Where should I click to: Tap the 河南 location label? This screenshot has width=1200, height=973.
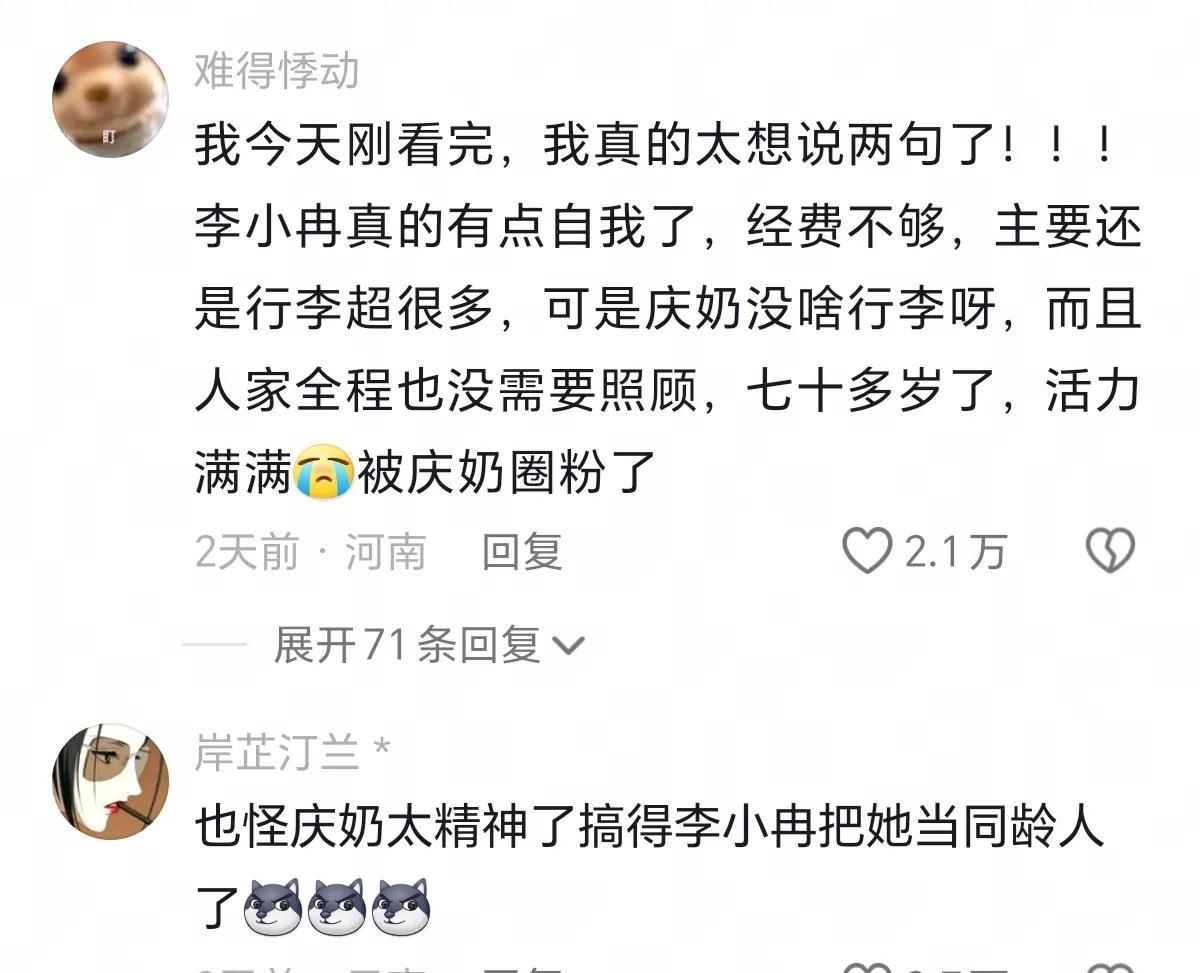tap(386, 551)
